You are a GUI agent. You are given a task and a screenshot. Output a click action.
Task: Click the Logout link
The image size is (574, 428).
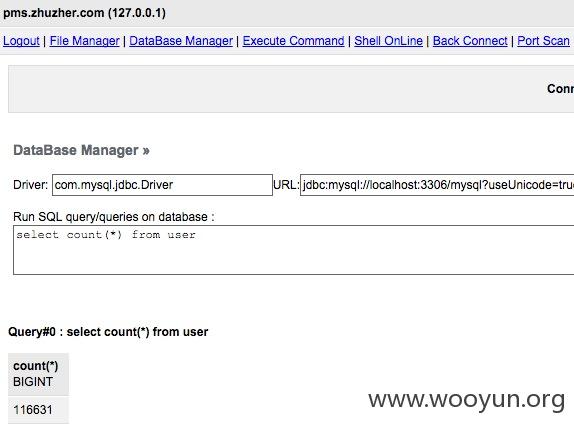point(21,41)
